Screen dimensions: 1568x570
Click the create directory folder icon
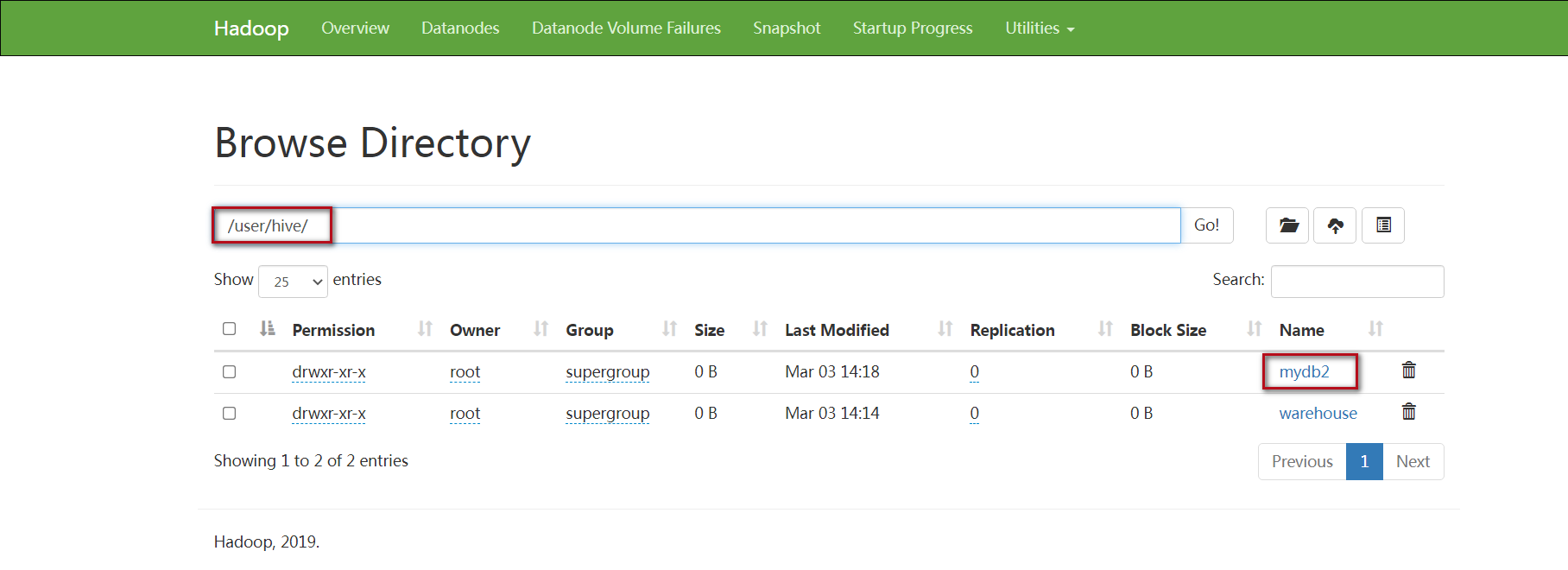1287,225
